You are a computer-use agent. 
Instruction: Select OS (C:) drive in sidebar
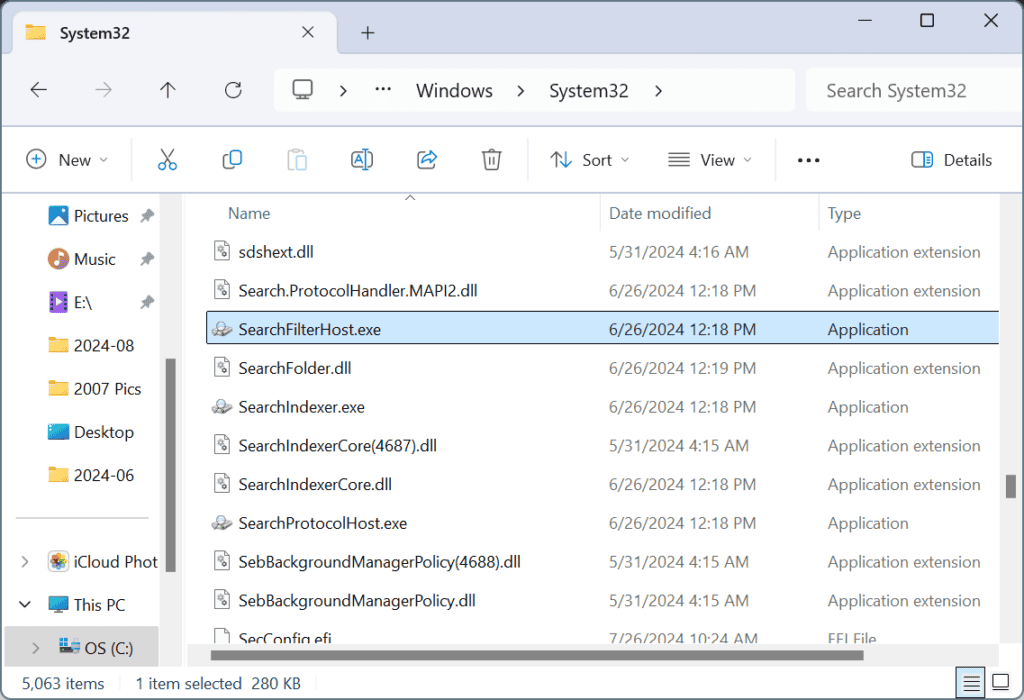pos(81,648)
